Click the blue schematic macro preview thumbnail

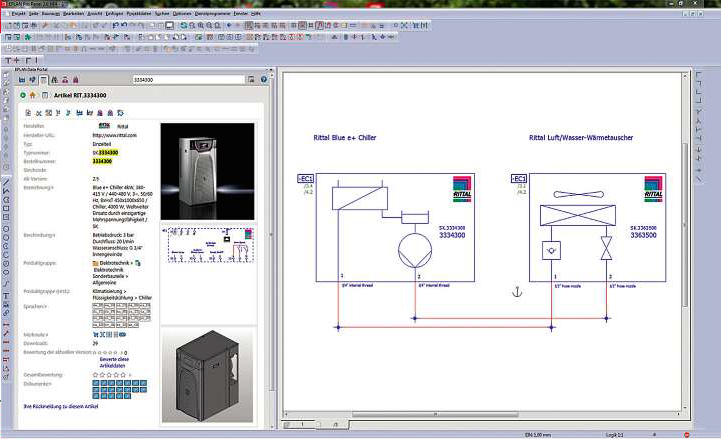click(208, 244)
